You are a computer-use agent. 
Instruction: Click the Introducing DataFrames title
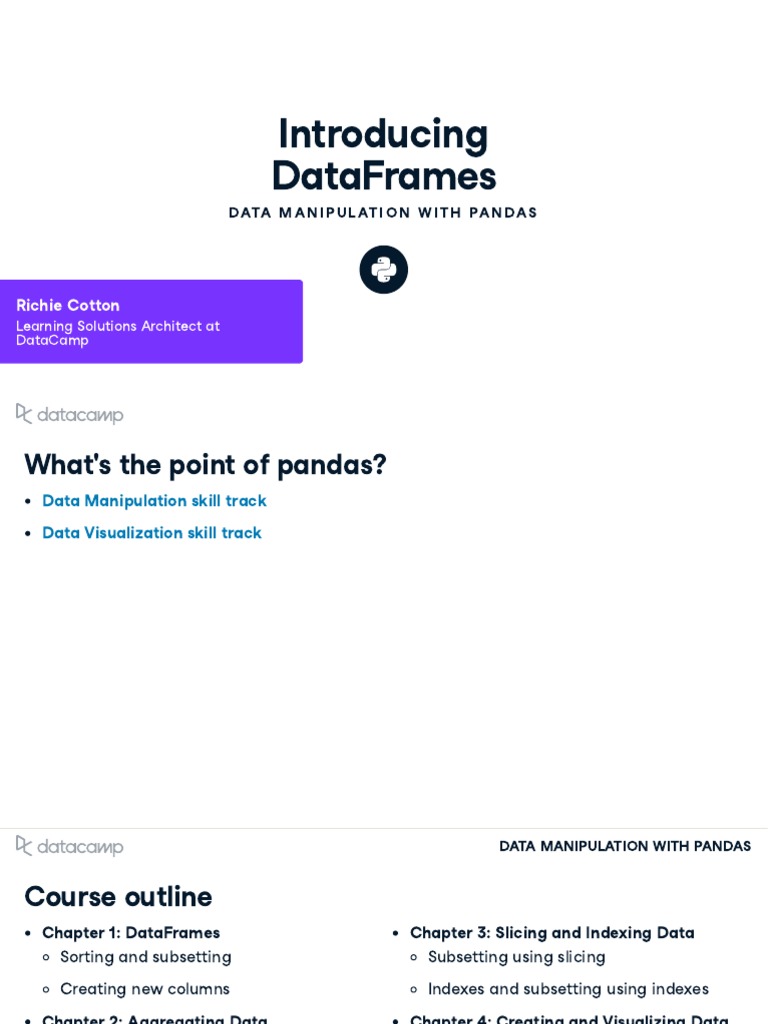point(383,155)
